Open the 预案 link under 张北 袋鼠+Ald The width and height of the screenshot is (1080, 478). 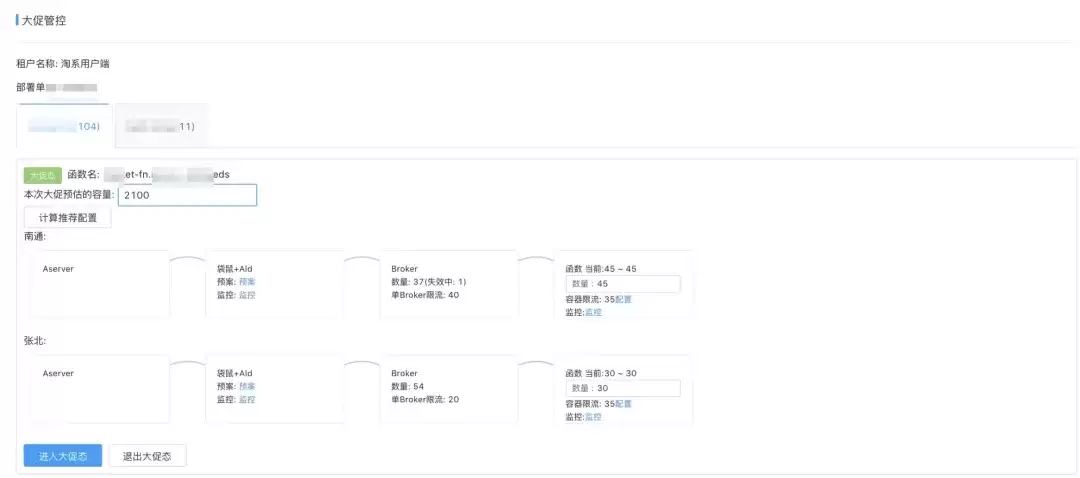[247, 386]
